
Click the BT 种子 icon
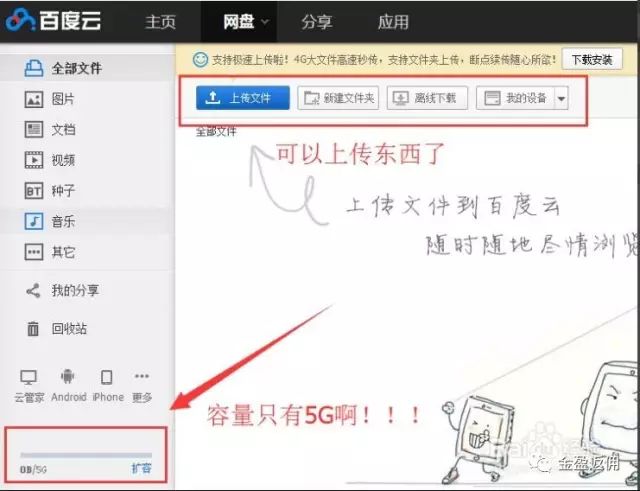(34, 191)
